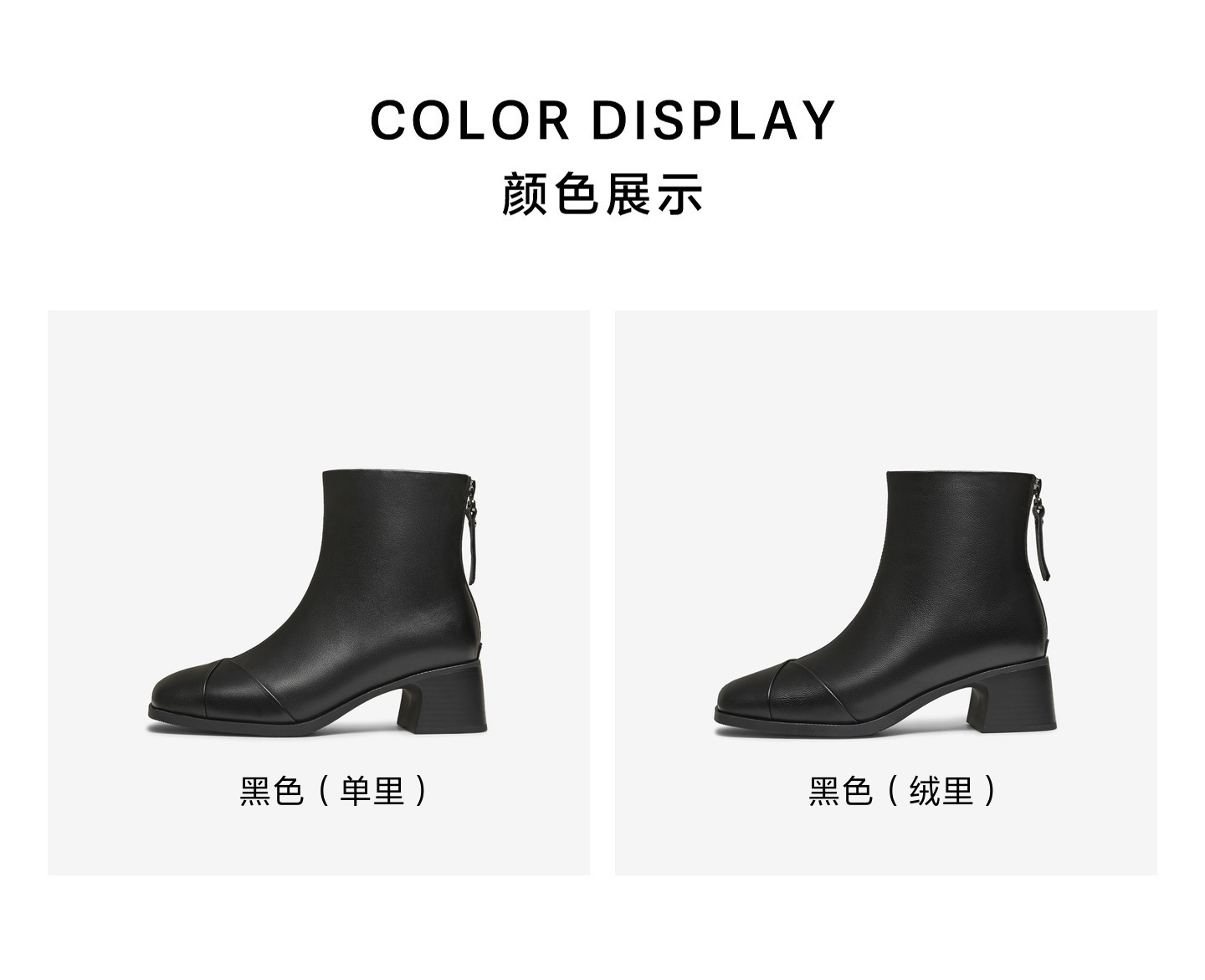Click the 颜色展示 subtitle text
Image resolution: width=1205 pixels, height=980 pixels.
(x=602, y=193)
